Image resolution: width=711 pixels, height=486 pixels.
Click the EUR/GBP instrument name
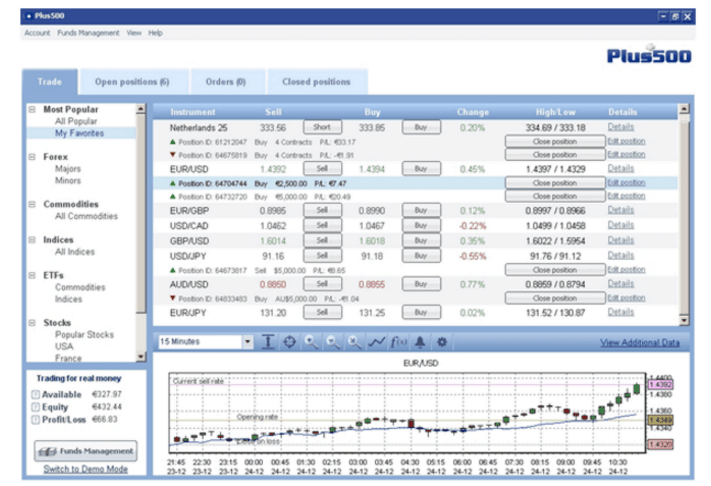point(188,211)
